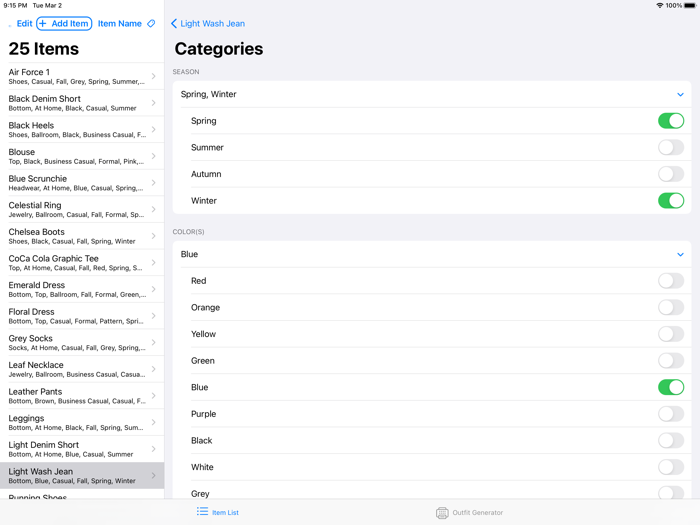Screen dimensions: 700x525
Task: Click the Edit button
Action: click(x=24, y=24)
